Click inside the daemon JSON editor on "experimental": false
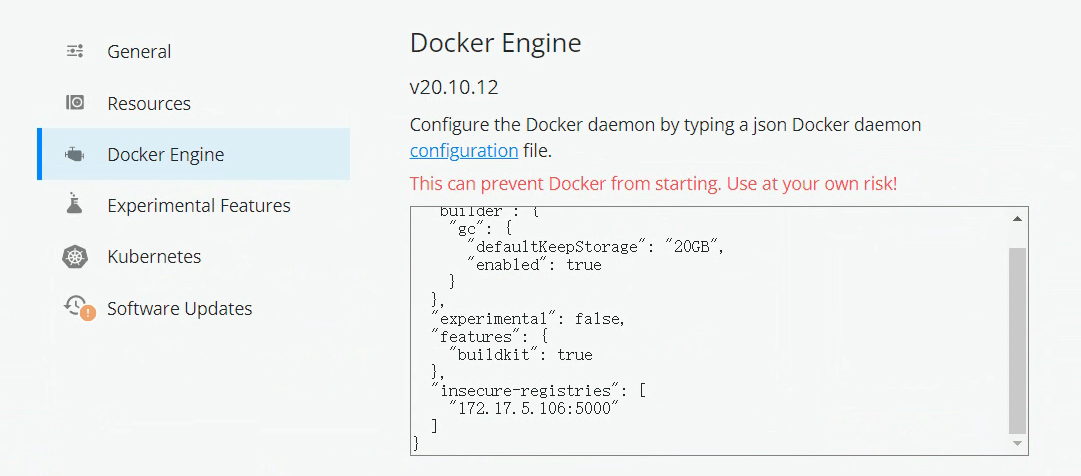 [x=527, y=319]
